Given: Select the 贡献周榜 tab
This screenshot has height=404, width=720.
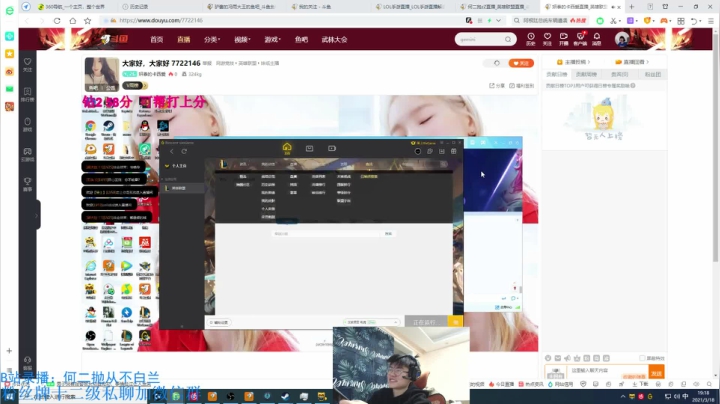Looking at the screenshot, I should (x=586, y=74).
